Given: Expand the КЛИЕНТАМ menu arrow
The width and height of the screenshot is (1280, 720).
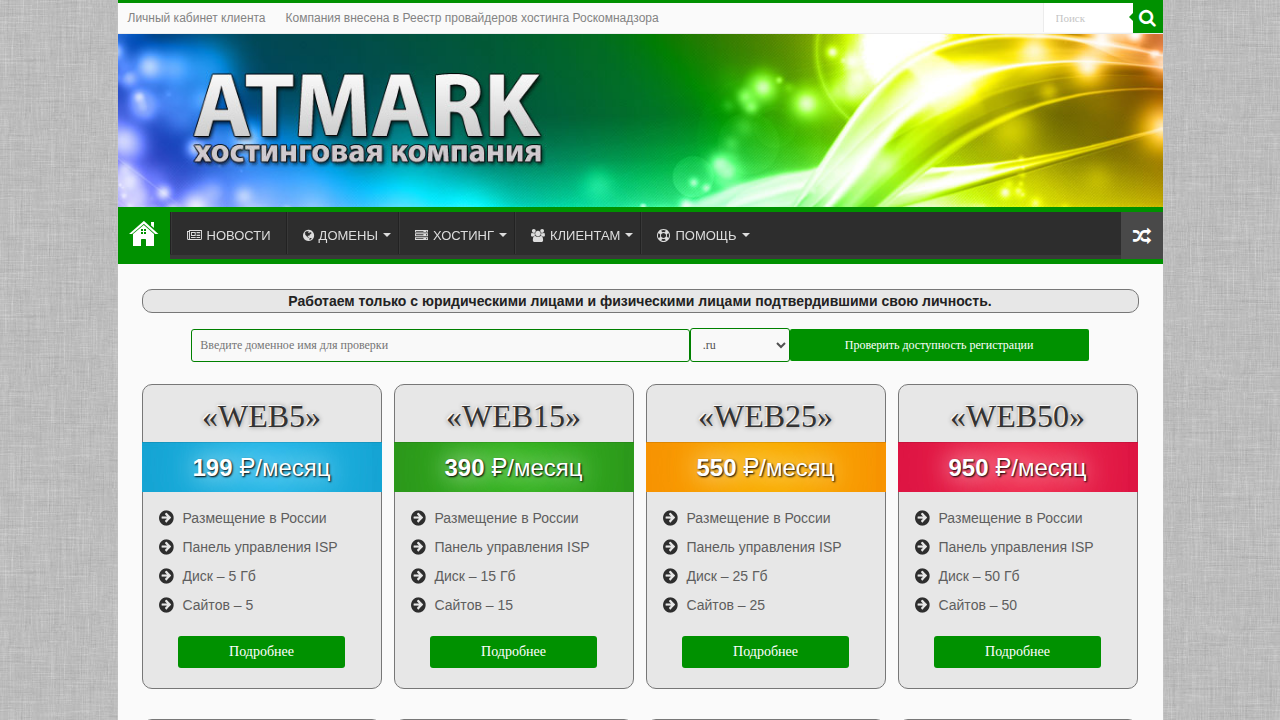Looking at the screenshot, I should click(x=629, y=236).
